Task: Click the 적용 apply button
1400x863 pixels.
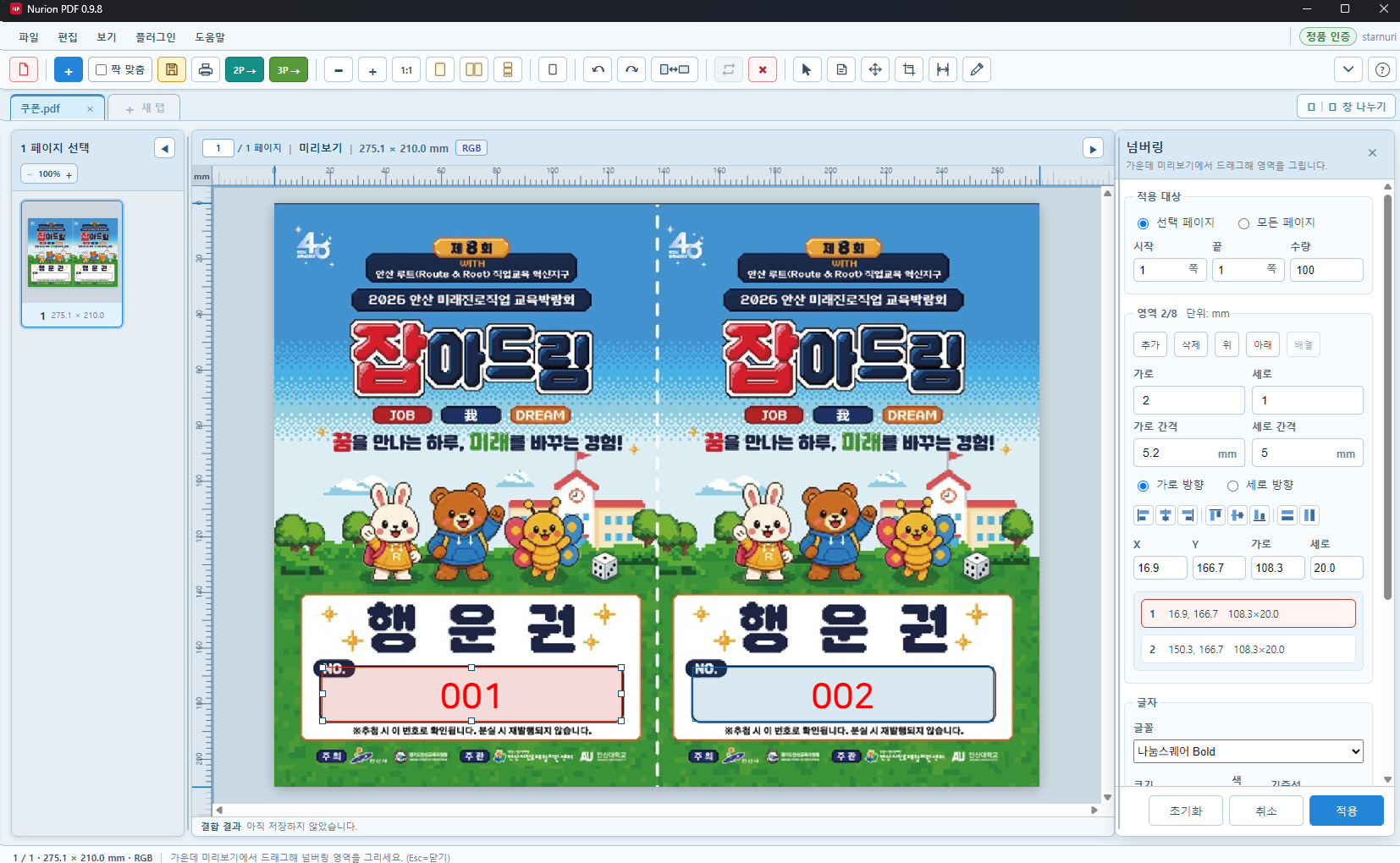Action: pyautogui.click(x=1347, y=811)
